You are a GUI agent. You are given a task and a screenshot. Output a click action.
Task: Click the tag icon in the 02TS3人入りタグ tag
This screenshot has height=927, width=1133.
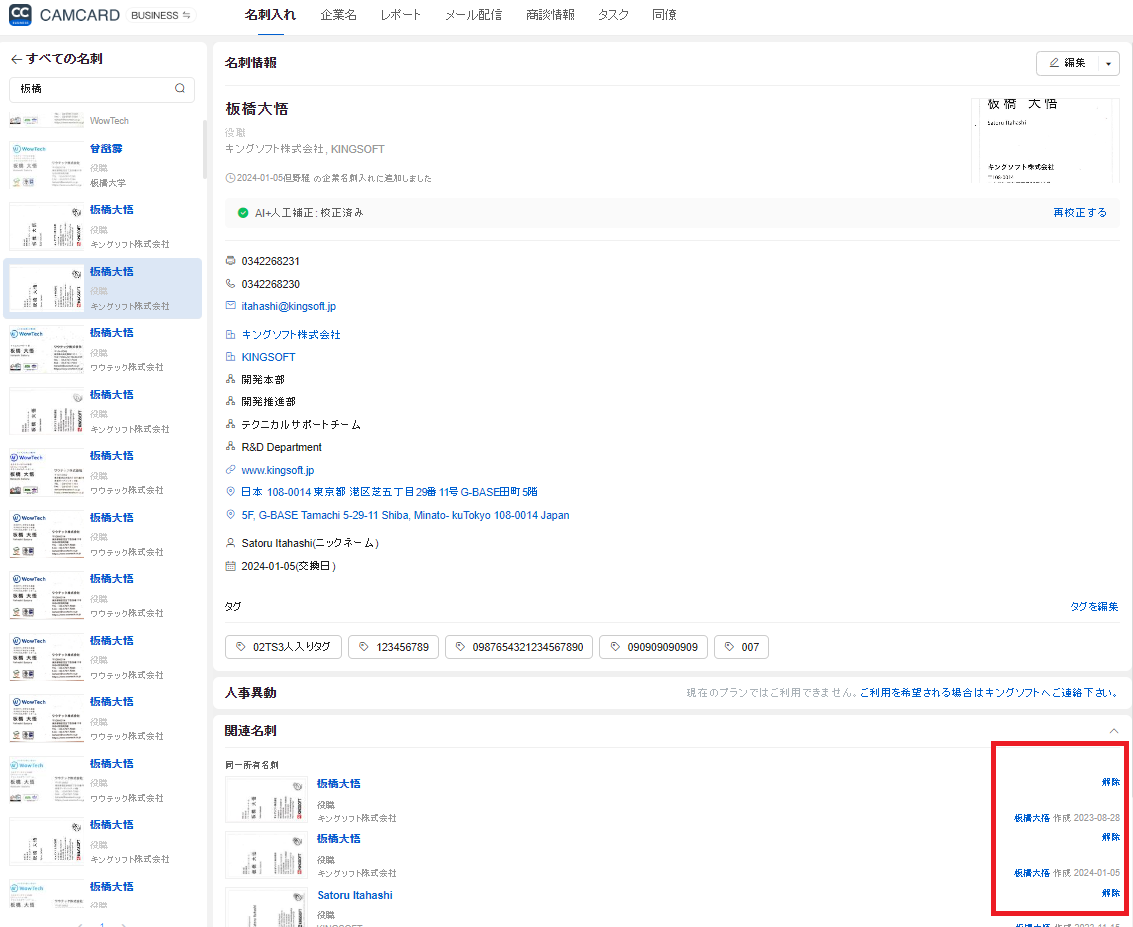(x=241, y=647)
